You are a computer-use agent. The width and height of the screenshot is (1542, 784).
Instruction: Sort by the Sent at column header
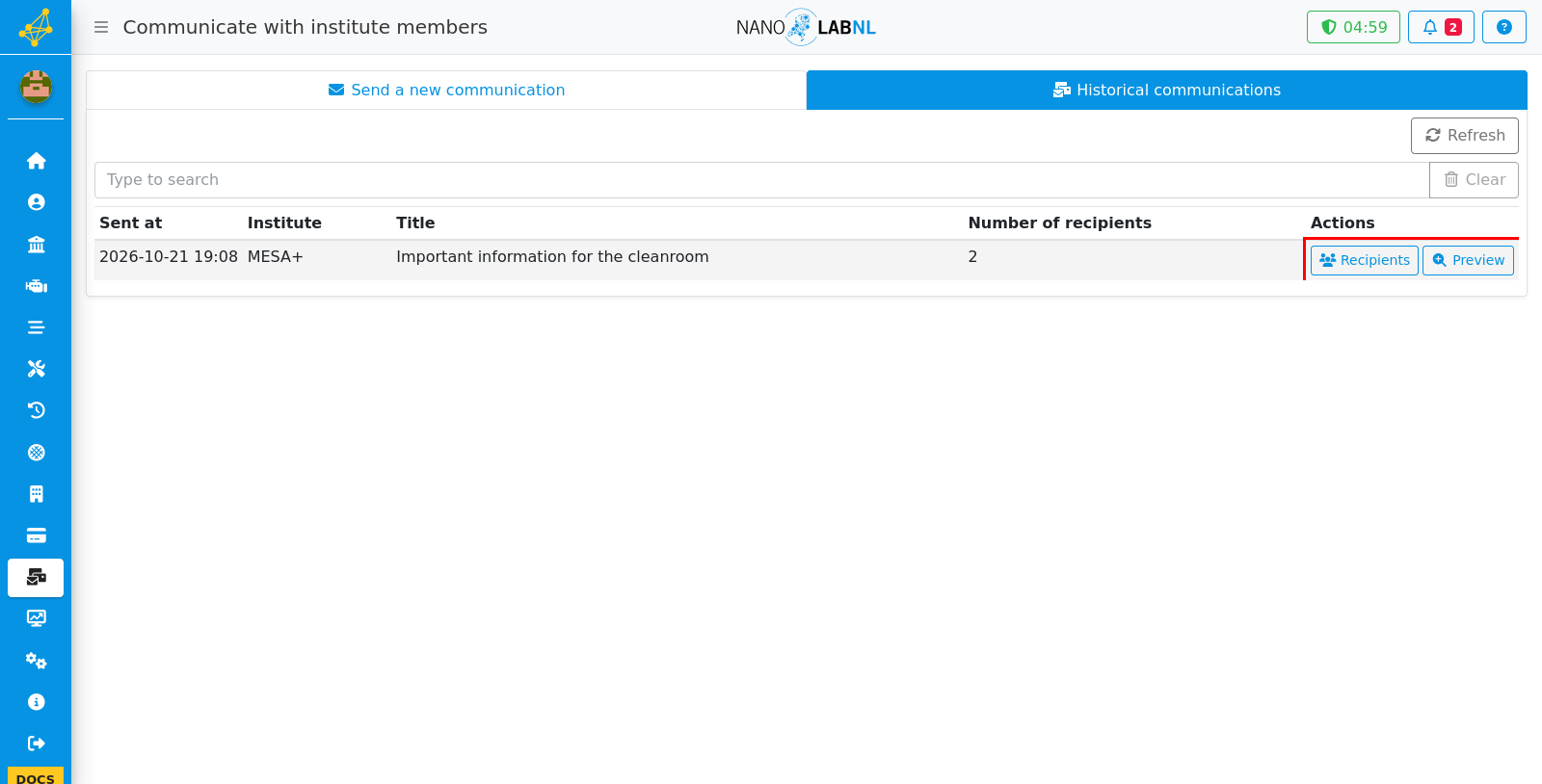point(131,222)
